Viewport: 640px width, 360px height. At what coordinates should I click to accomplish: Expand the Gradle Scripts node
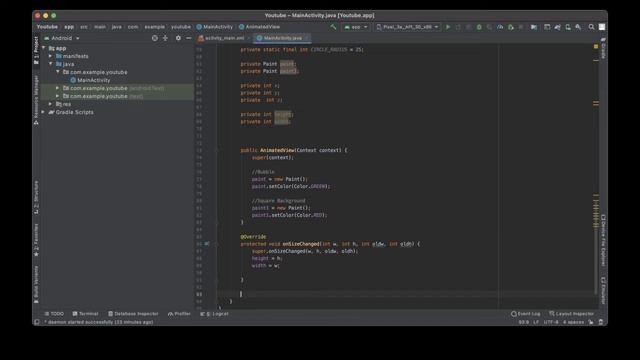click(44, 112)
